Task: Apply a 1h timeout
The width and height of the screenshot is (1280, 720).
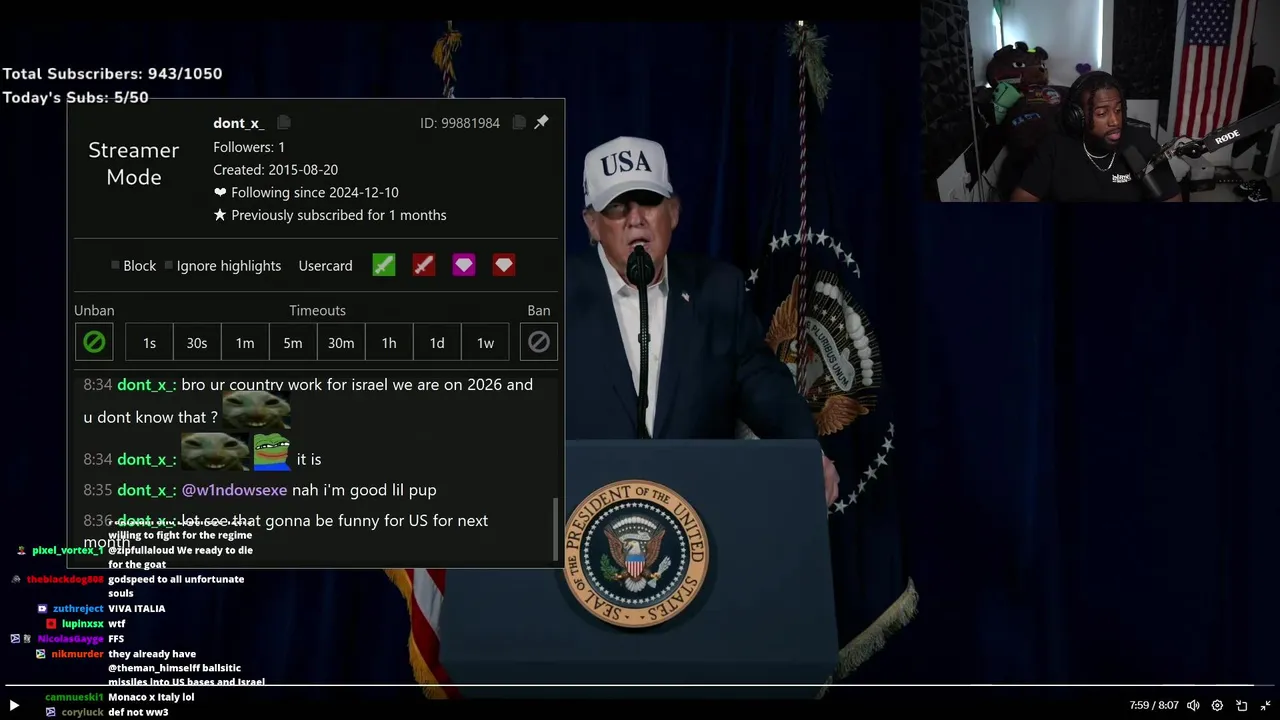Action: point(389,342)
